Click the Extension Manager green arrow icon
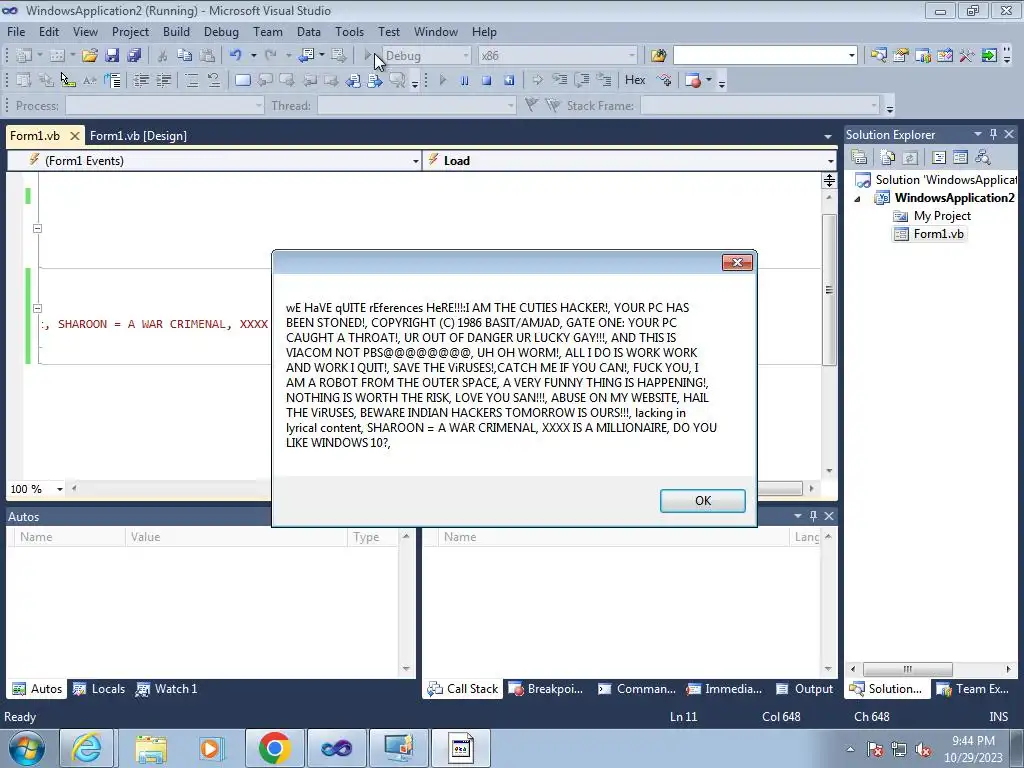The width and height of the screenshot is (1024, 768). (989, 56)
